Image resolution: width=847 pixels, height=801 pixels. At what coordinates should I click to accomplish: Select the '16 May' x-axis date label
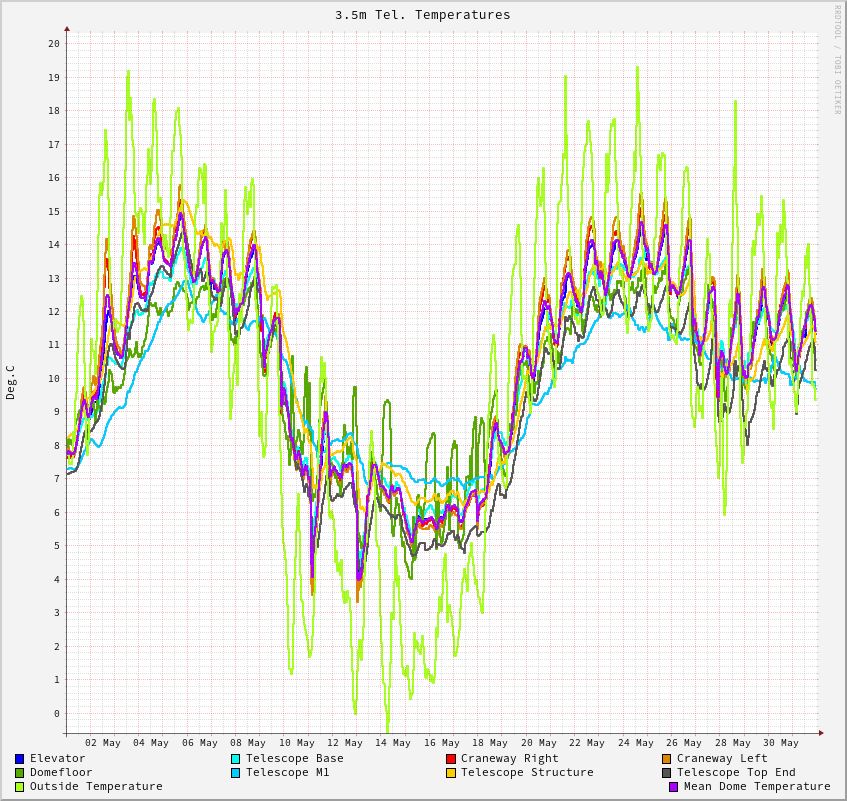(x=442, y=743)
